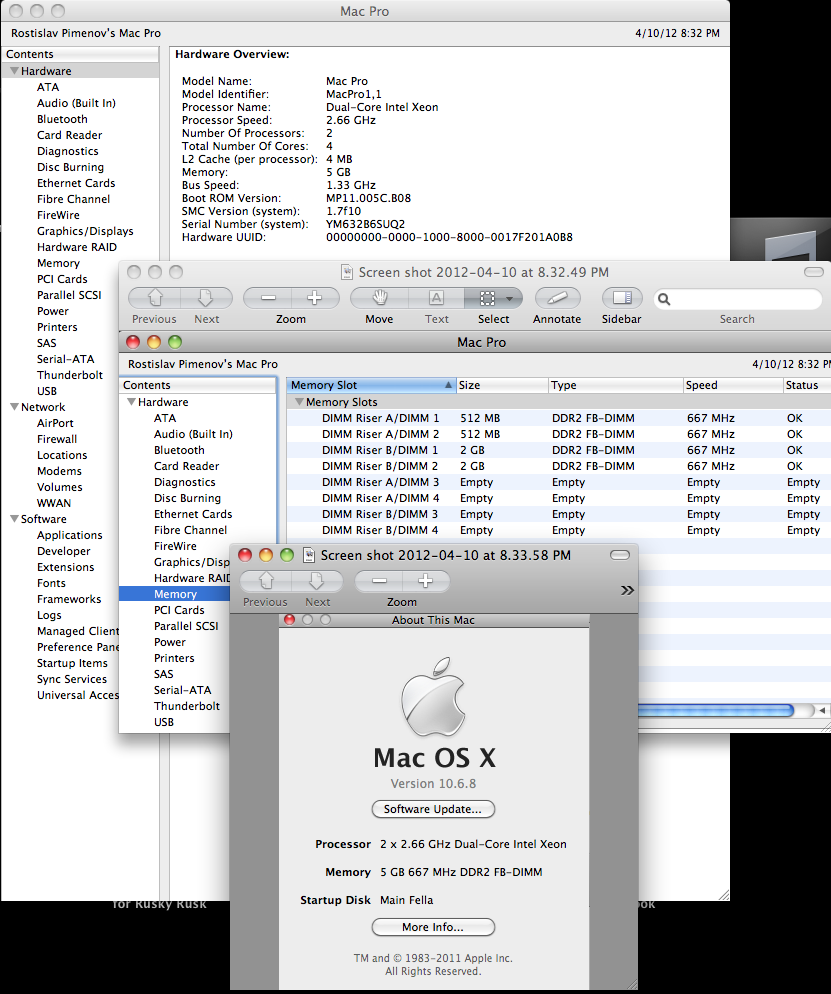This screenshot has height=994, width=831.
Task: Click the Status column header
Action: tap(807, 385)
